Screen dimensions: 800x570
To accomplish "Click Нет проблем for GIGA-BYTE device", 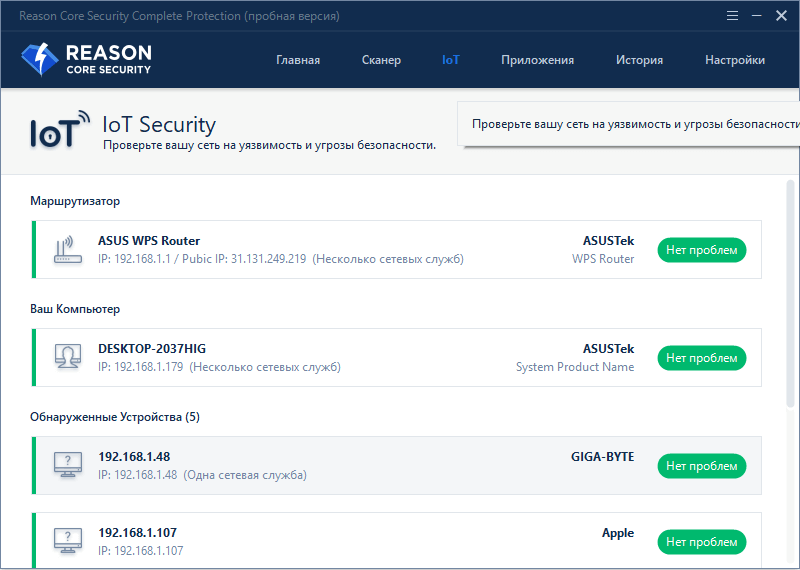I will (x=702, y=466).
